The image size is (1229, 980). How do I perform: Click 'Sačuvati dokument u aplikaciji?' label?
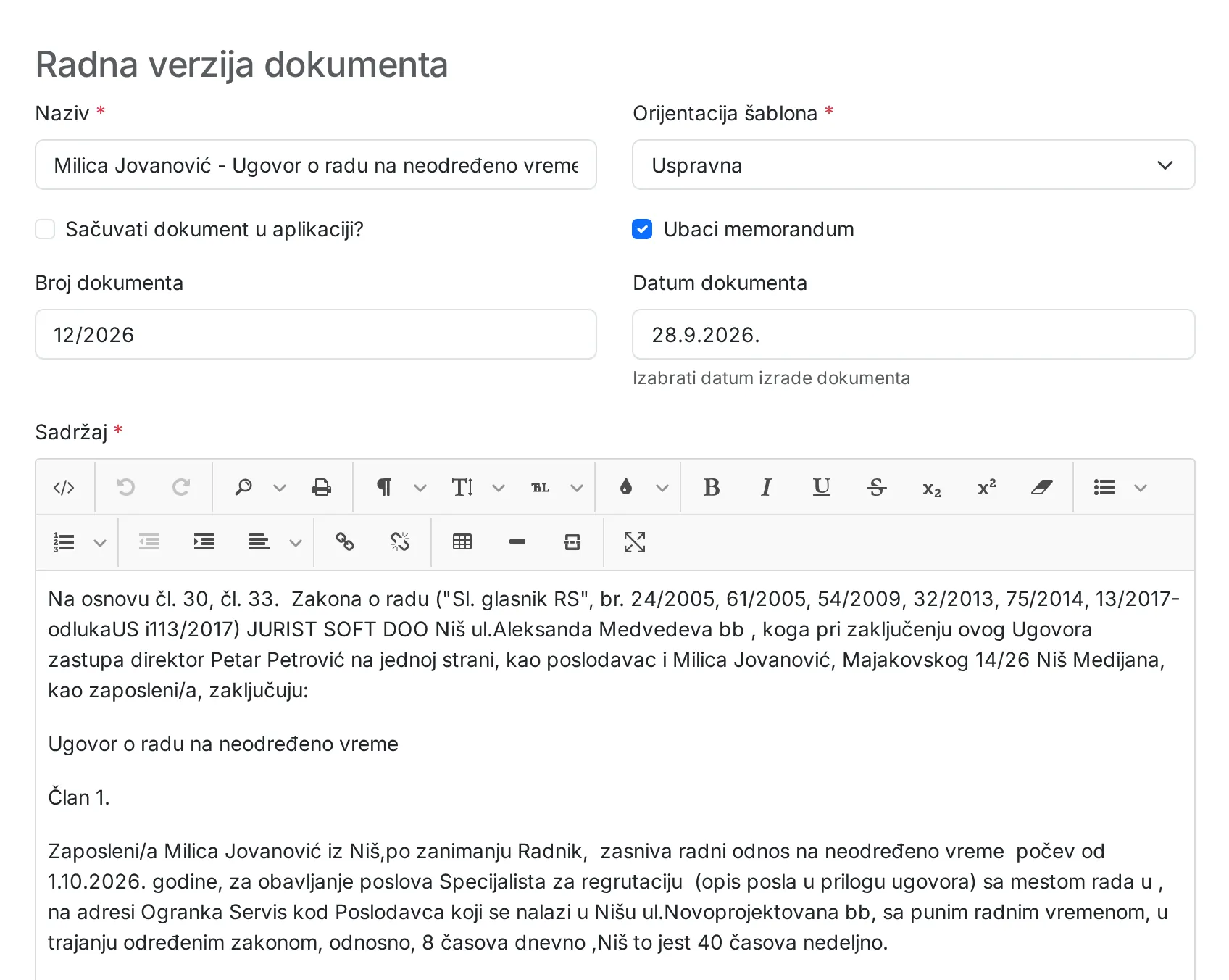click(214, 230)
